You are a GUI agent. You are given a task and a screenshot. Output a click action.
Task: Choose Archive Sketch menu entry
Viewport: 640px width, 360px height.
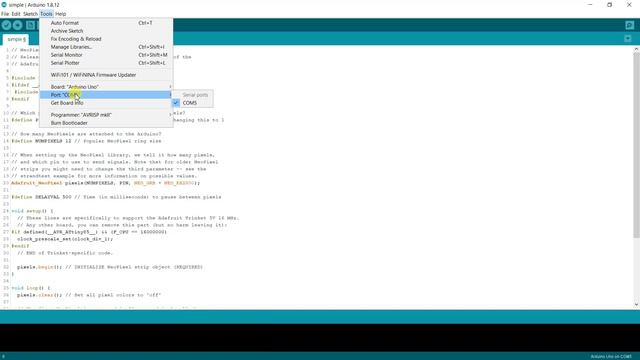click(106, 31)
